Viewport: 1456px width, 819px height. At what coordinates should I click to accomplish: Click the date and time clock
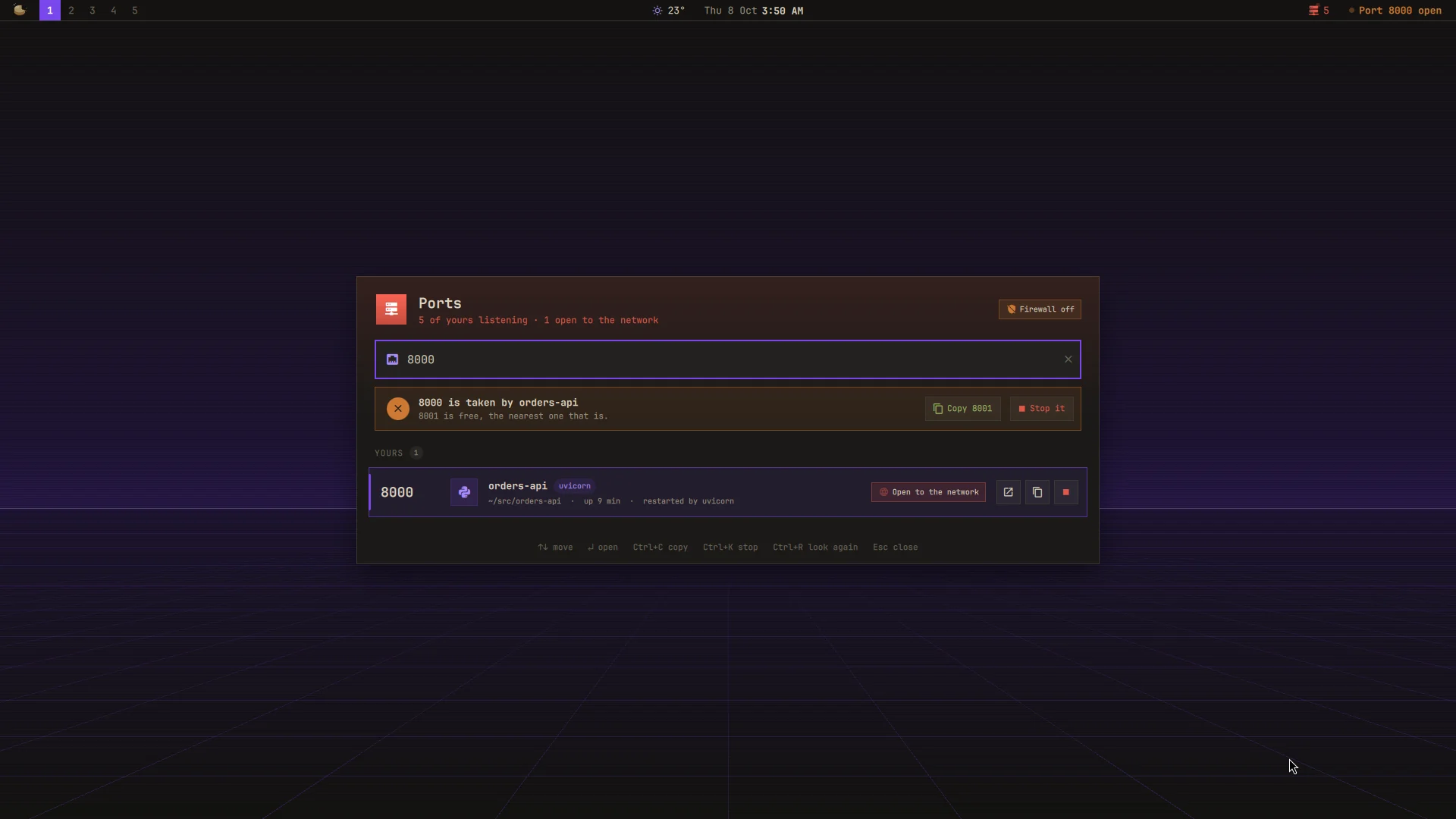point(753,11)
